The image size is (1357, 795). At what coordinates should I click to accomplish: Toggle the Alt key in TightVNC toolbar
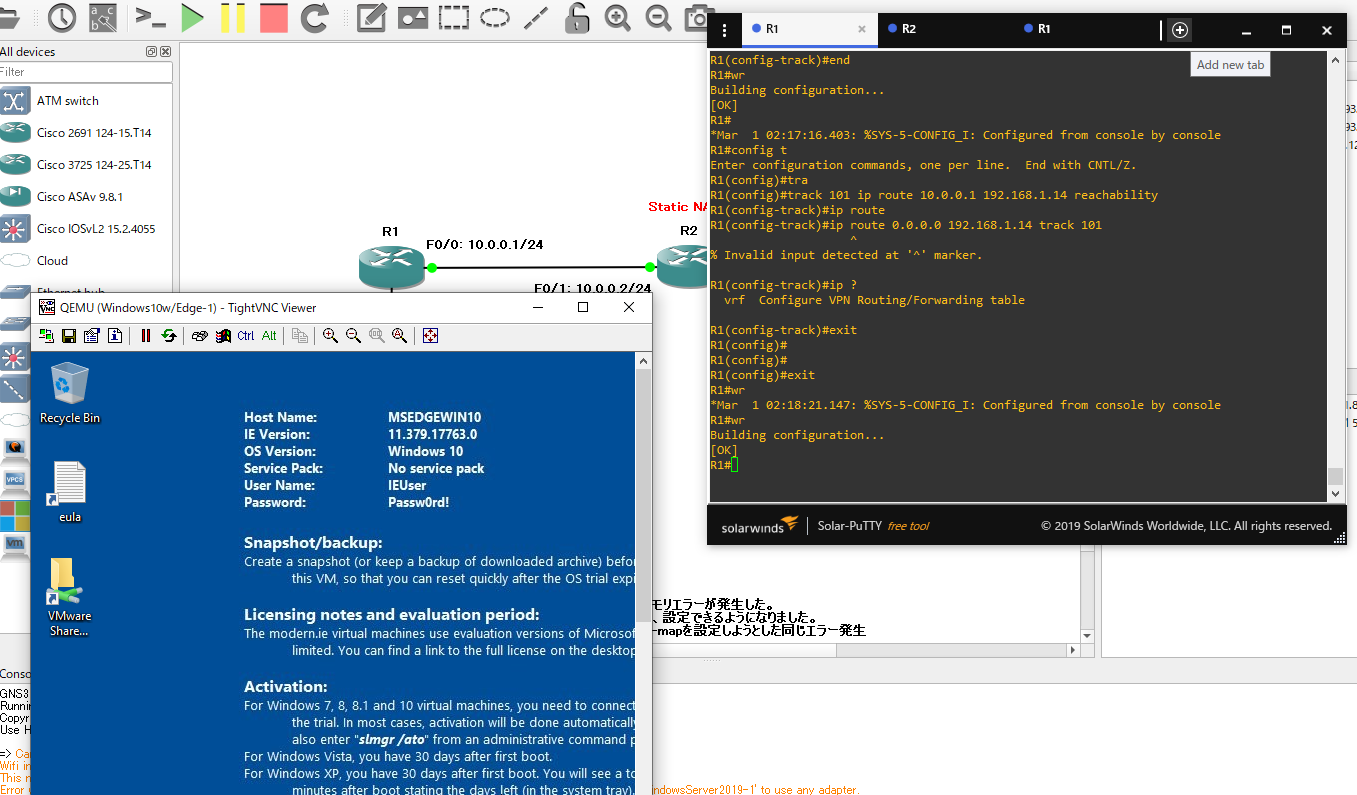[x=269, y=336]
